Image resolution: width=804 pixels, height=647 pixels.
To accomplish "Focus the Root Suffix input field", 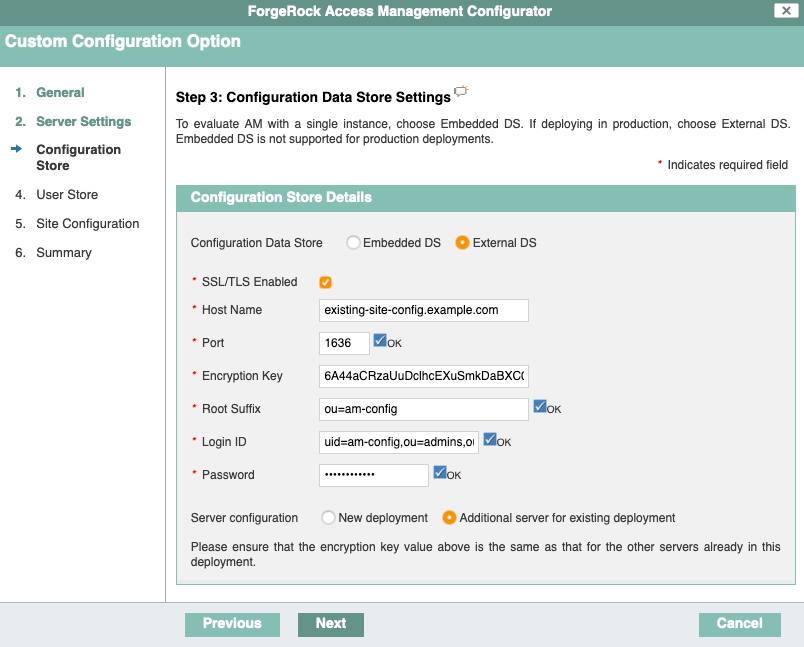I will pyautogui.click(x=424, y=409).
